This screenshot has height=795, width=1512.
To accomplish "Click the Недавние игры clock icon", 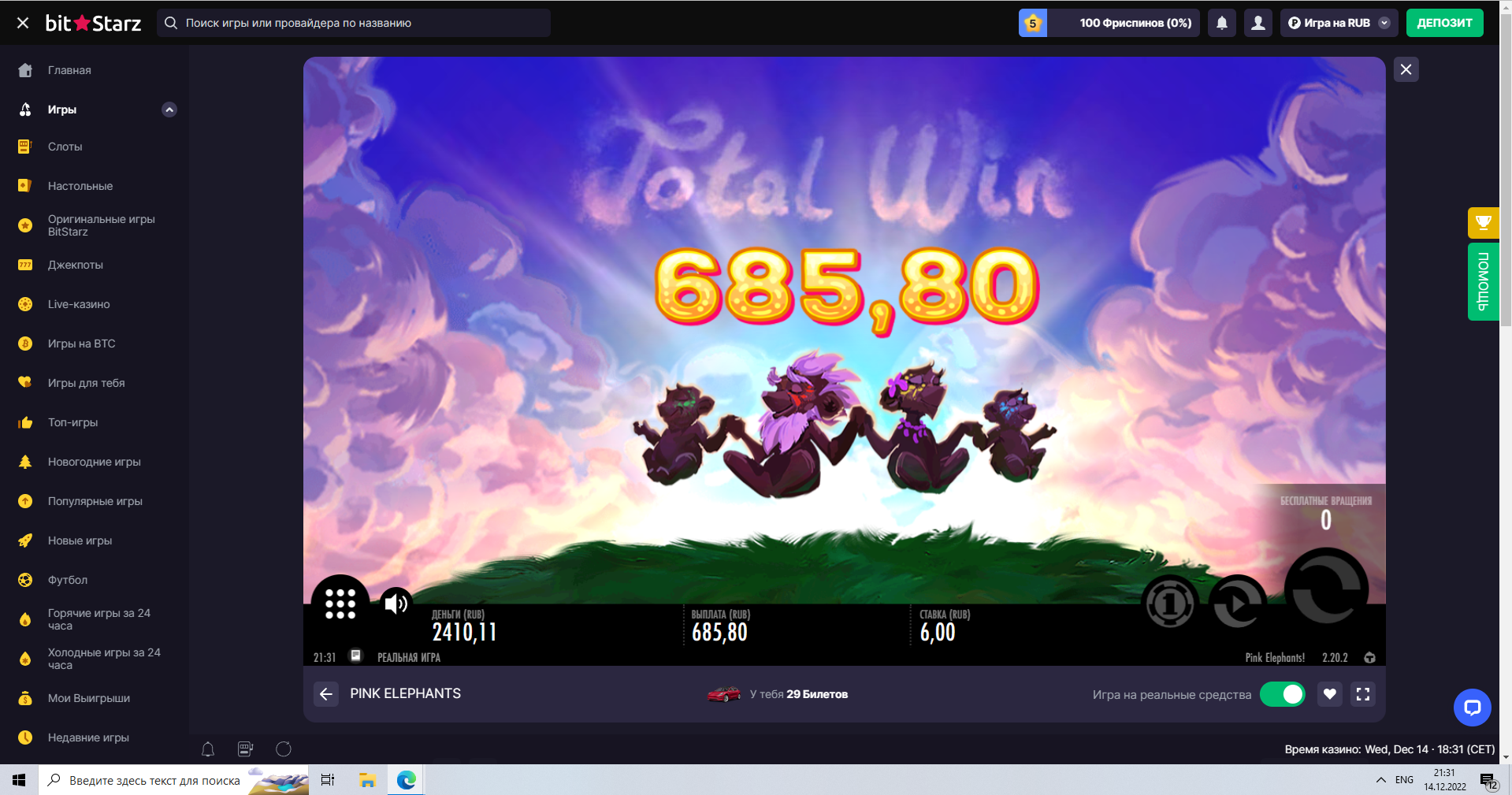I will point(25,737).
